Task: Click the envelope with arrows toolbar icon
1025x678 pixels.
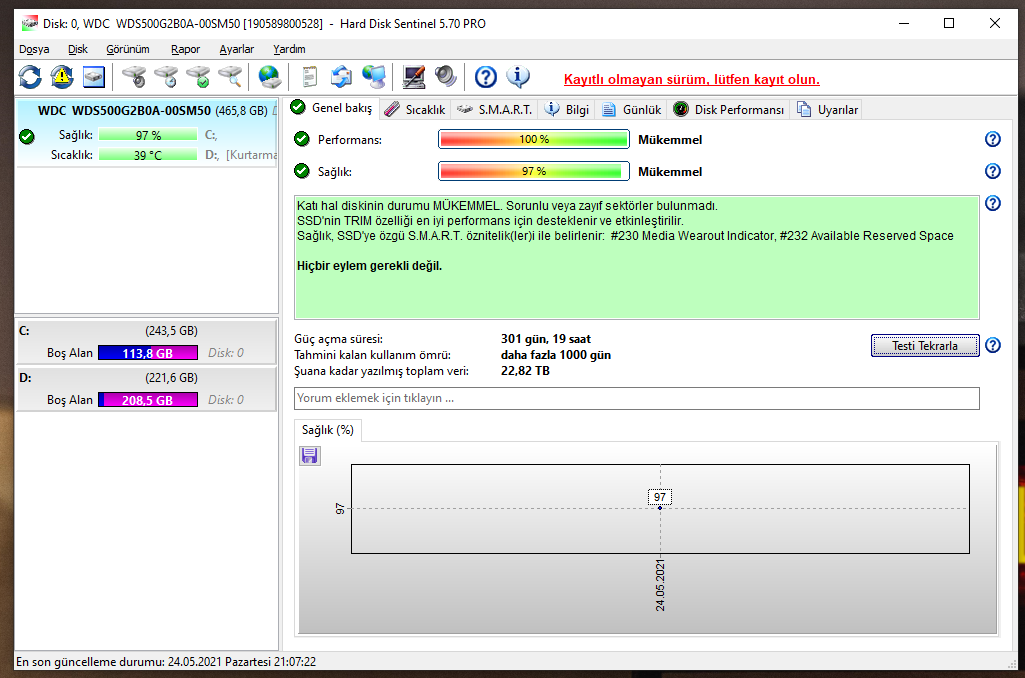Action: pyautogui.click(x=341, y=77)
